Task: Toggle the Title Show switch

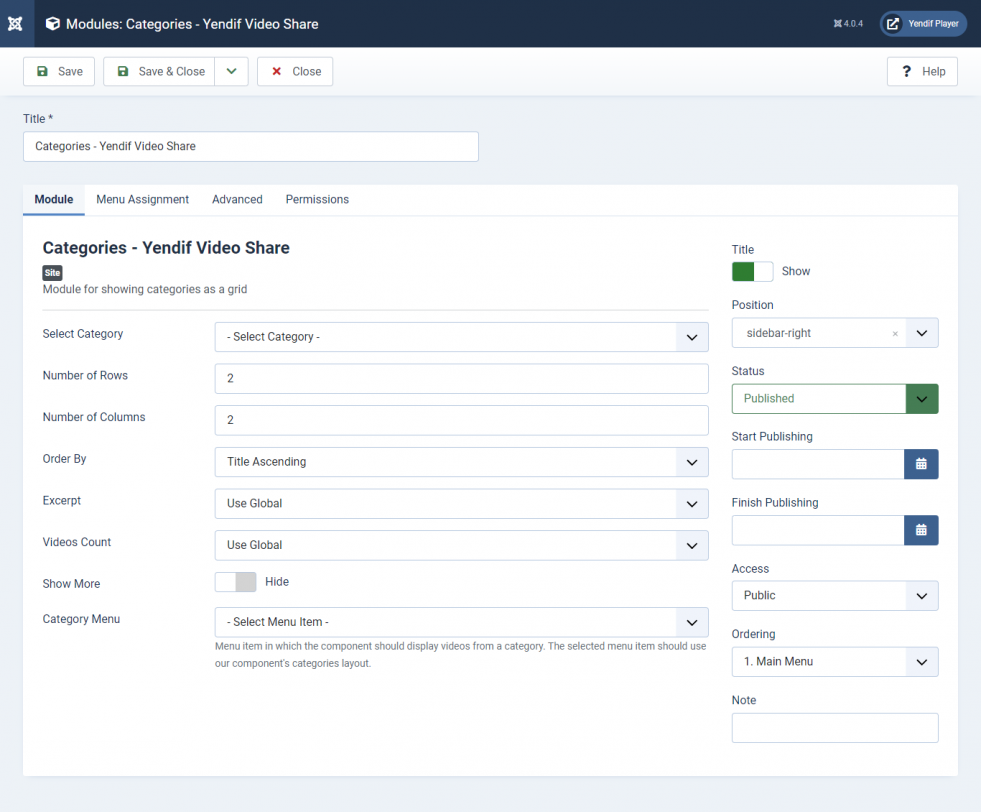Action: (752, 272)
